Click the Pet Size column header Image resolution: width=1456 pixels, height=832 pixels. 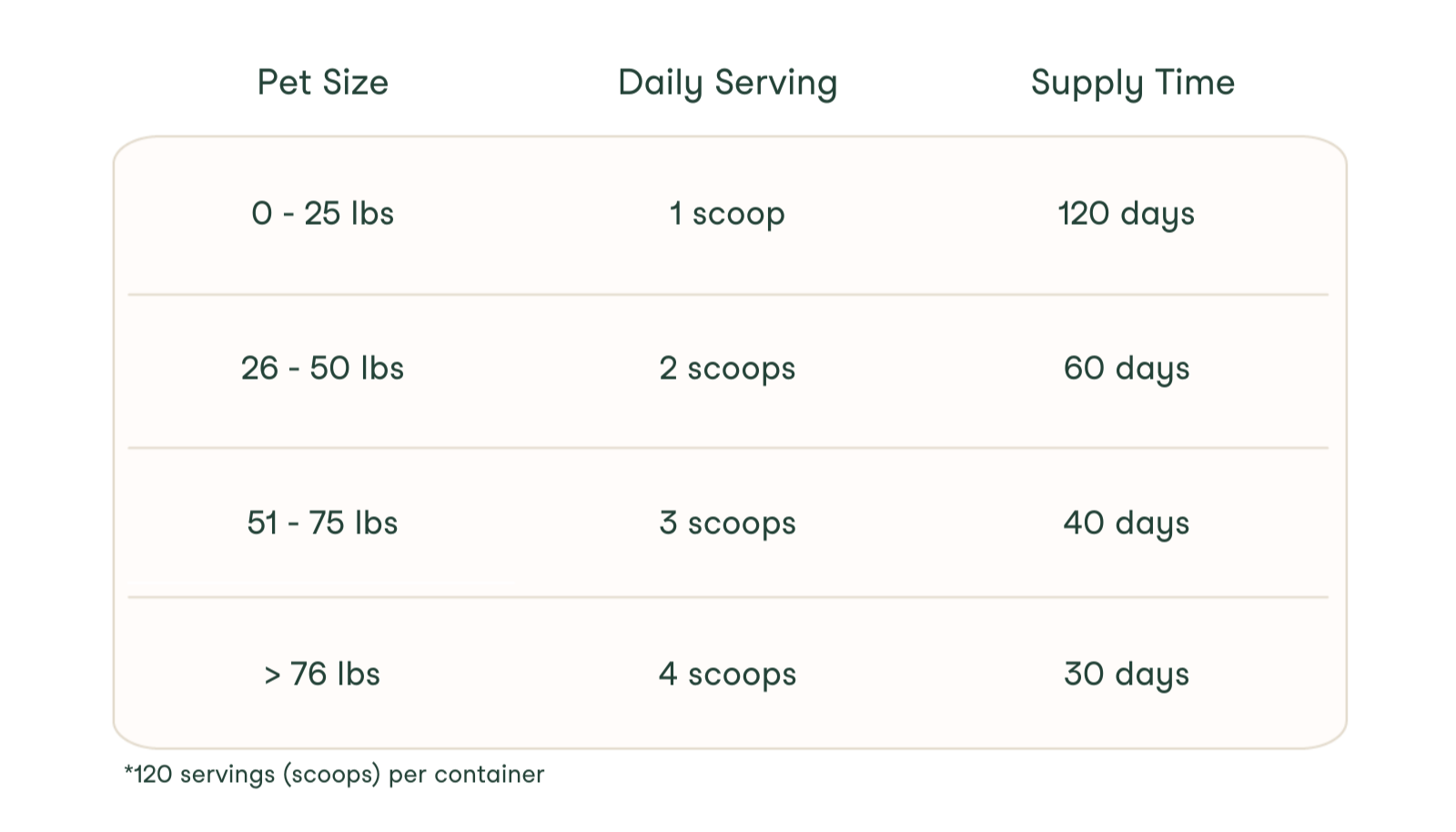[x=322, y=83]
